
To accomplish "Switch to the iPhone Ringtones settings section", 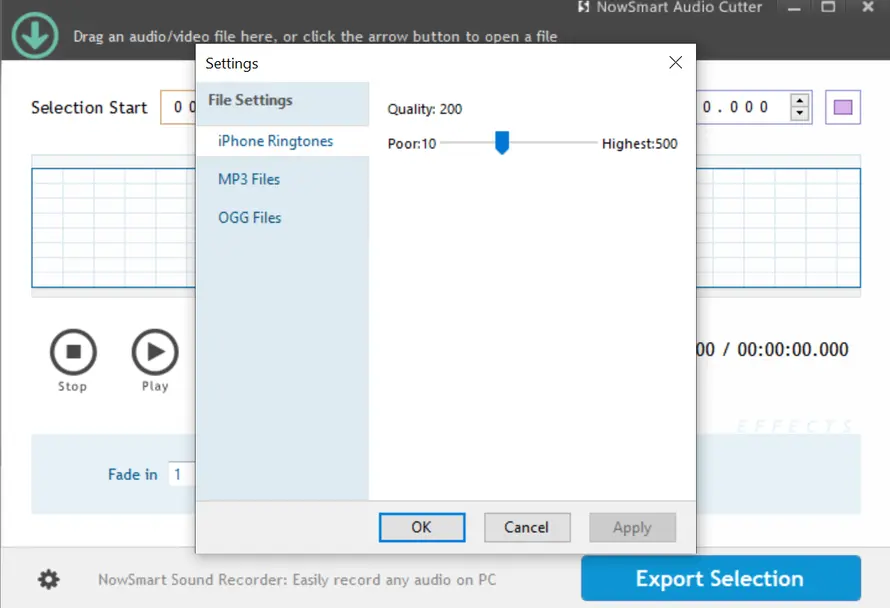I will [275, 141].
